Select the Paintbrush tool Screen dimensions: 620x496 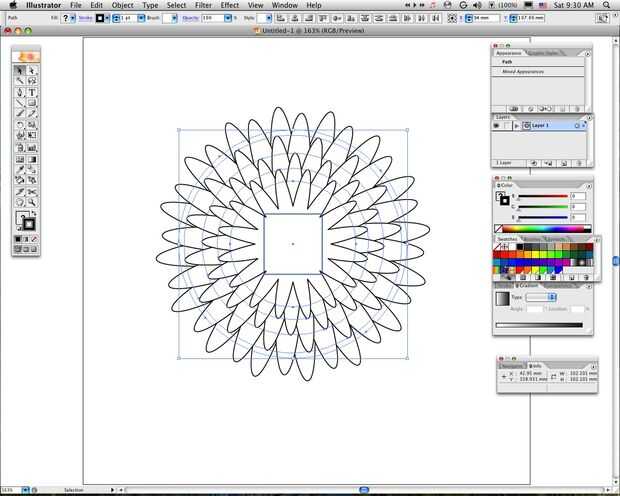tap(20, 114)
